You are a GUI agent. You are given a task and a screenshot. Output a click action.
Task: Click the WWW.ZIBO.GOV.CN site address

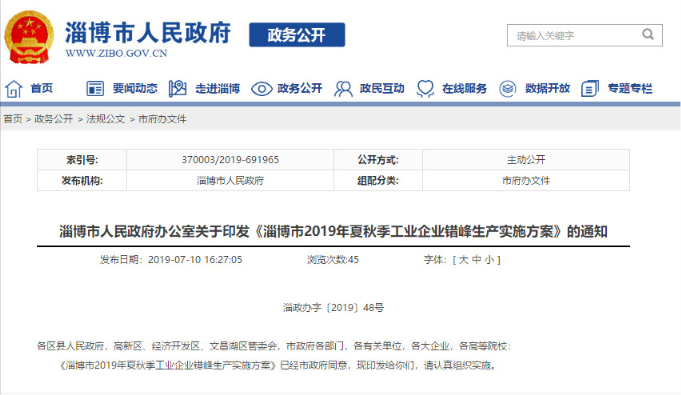(x=116, y=53)
